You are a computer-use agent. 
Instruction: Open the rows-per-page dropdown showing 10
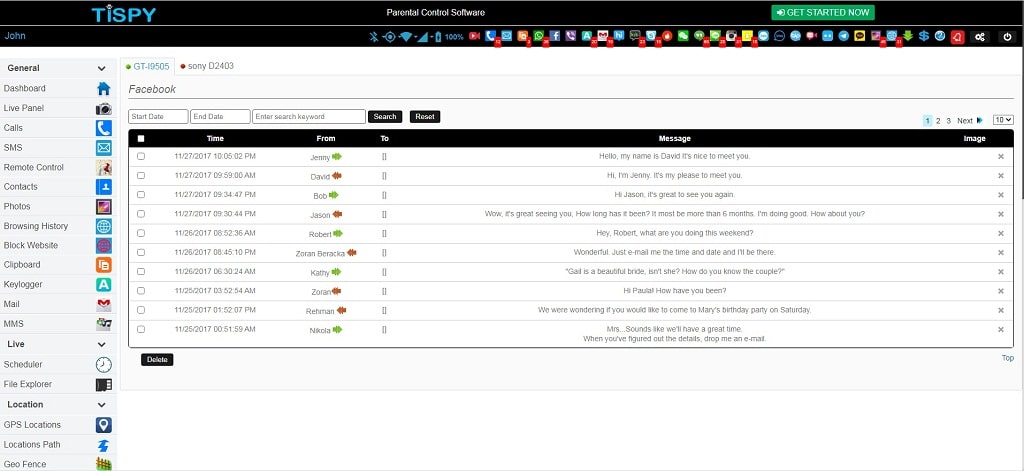click(1003, 120)
